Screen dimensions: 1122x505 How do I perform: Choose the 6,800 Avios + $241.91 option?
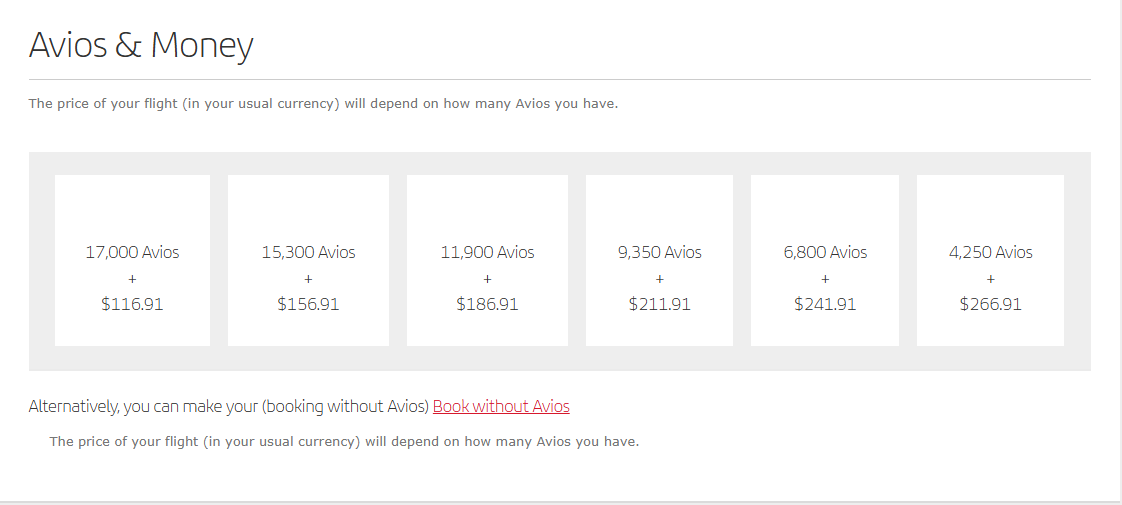[x=825, y=260]
